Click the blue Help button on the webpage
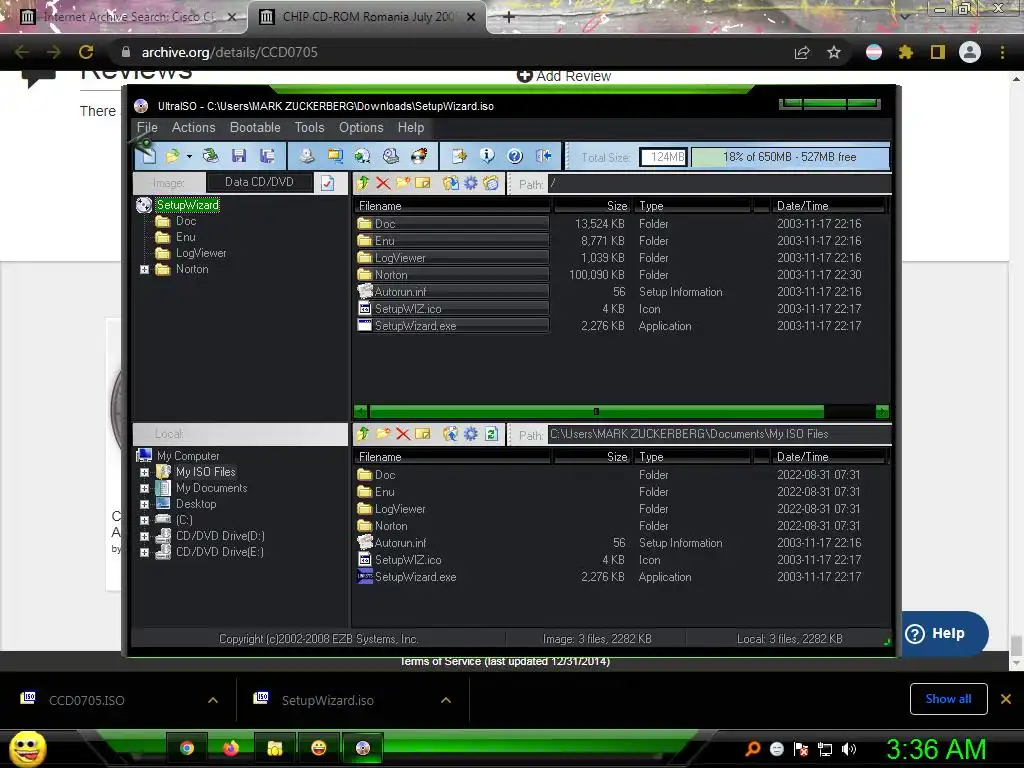Screen dimensions: 1024x768 point(944,633)
